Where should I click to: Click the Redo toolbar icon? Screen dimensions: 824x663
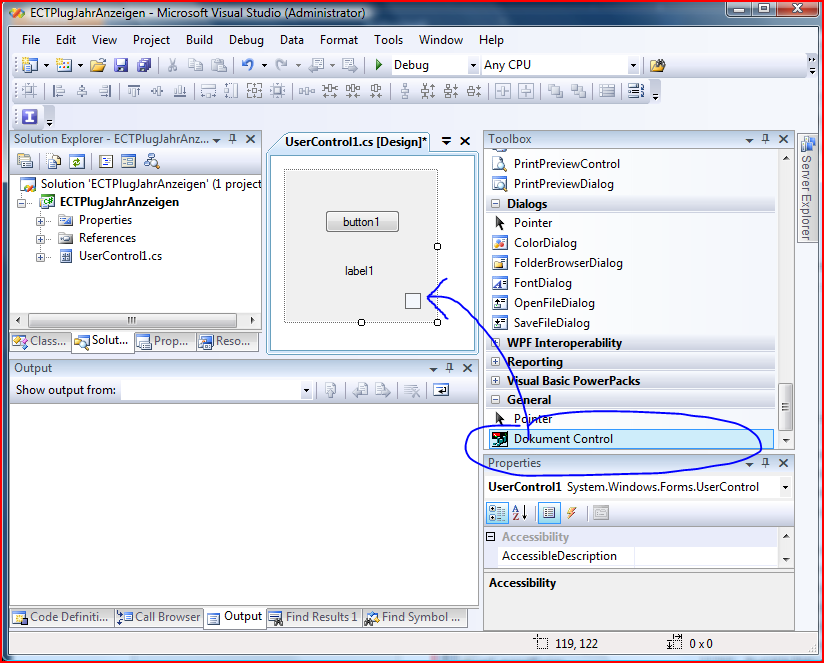point(282,65)
